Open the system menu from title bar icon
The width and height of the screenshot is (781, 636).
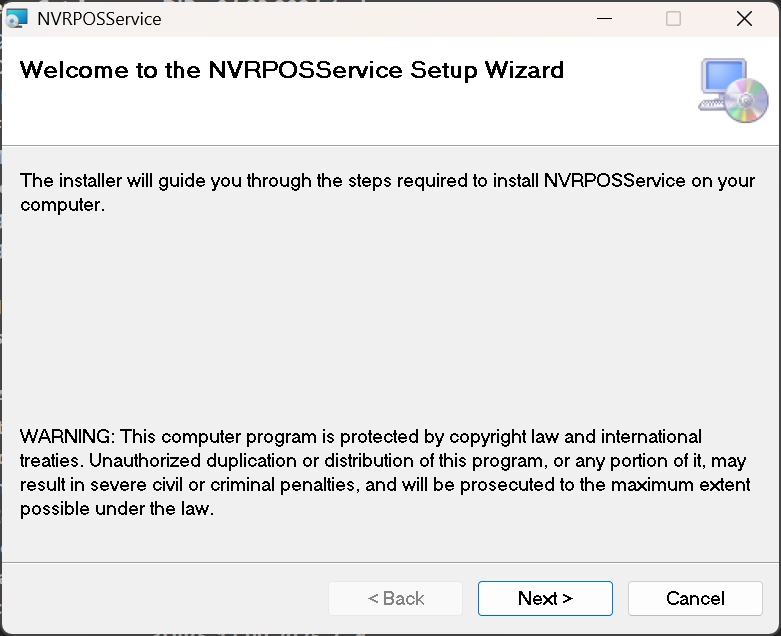click(17, 18)
